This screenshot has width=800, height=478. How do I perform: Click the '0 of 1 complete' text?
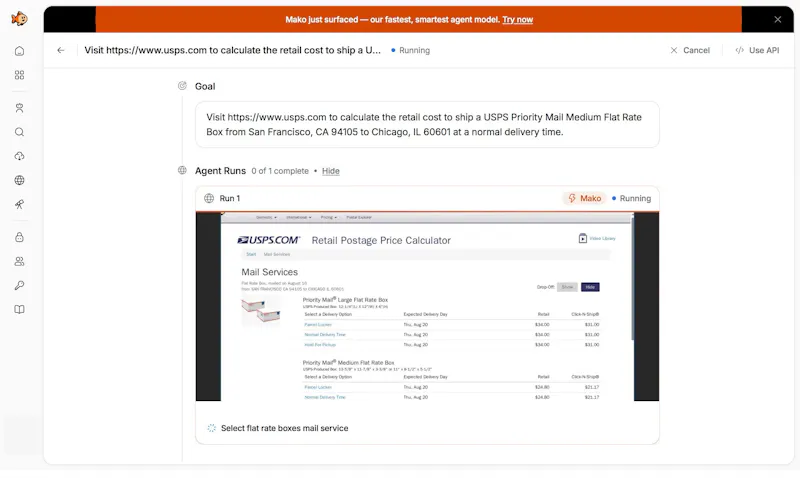(x=280, y=171)
